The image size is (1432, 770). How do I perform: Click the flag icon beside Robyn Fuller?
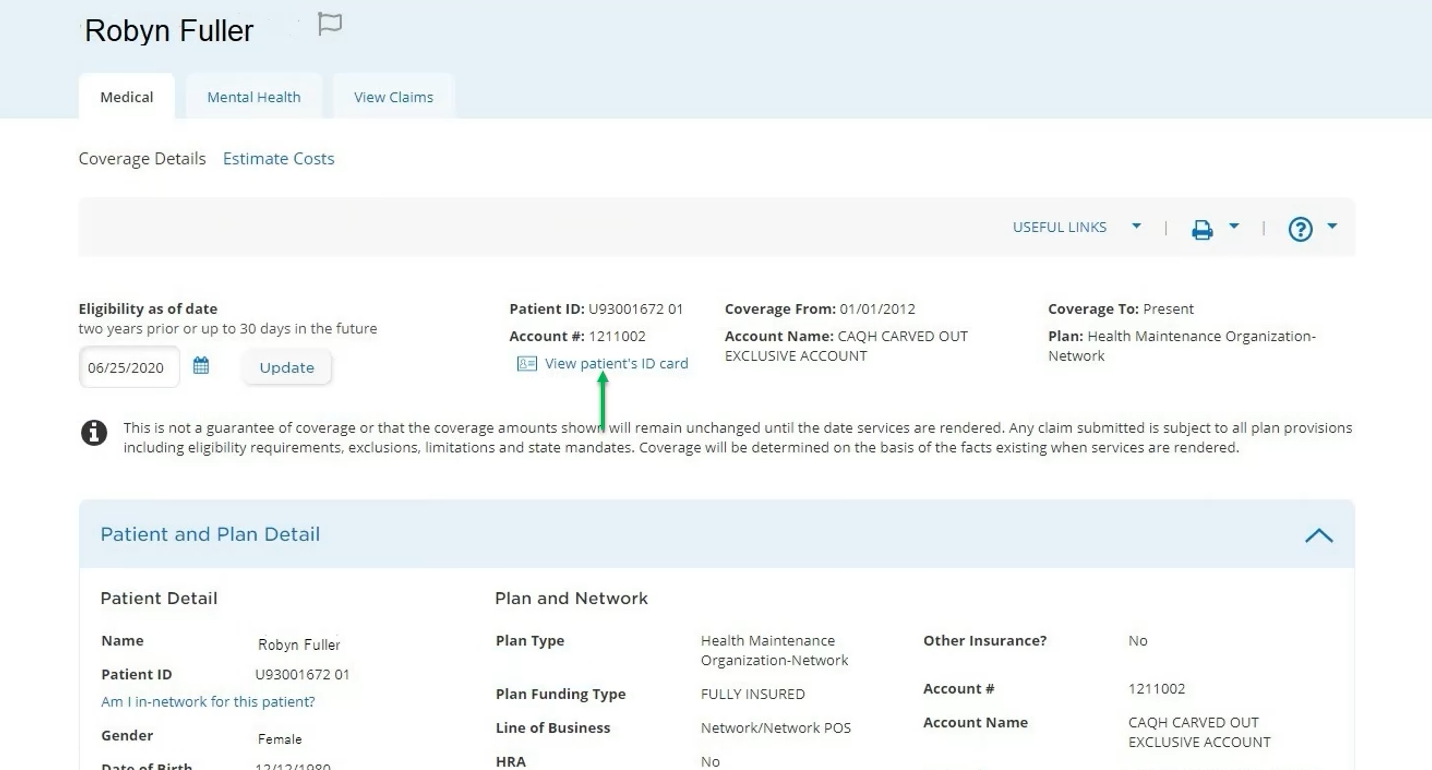pyautogui.click(x=330, y=24)
